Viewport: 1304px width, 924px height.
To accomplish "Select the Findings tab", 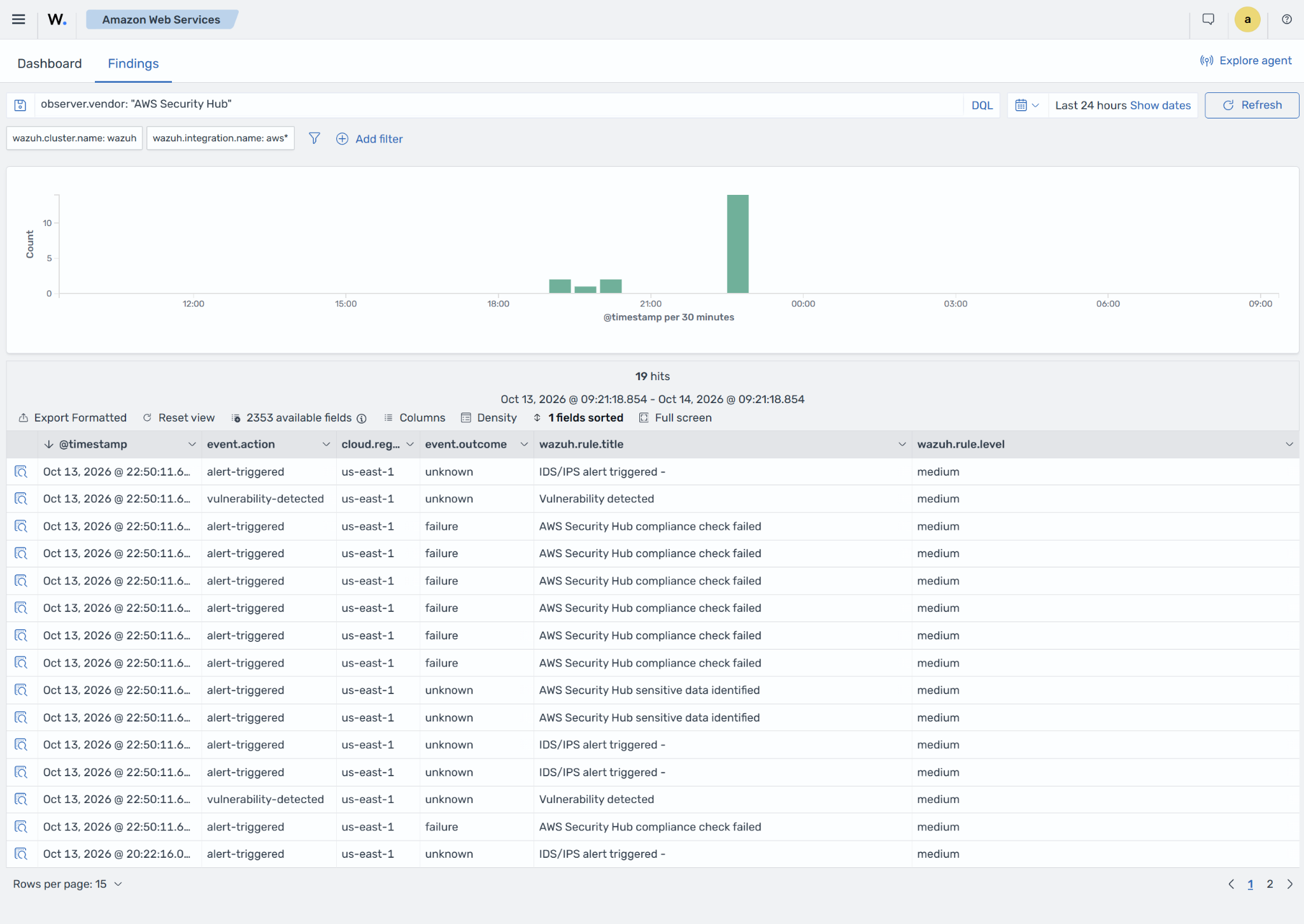I will pyautogui.click(x=133, y=63).
